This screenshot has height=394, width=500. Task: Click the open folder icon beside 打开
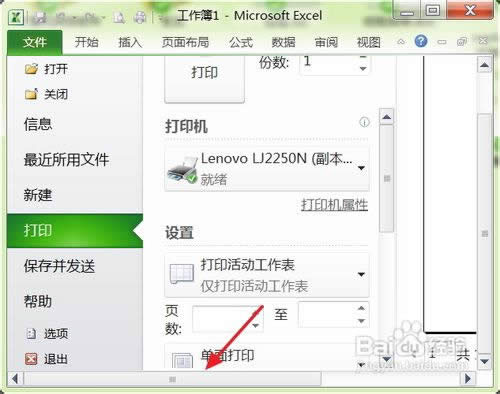pos(31,69)
